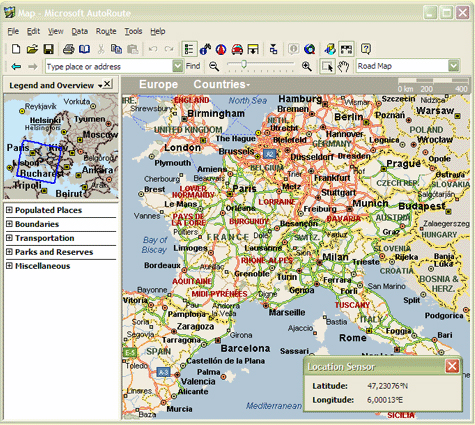Click Munich on the main map

(x=370, y=203)
